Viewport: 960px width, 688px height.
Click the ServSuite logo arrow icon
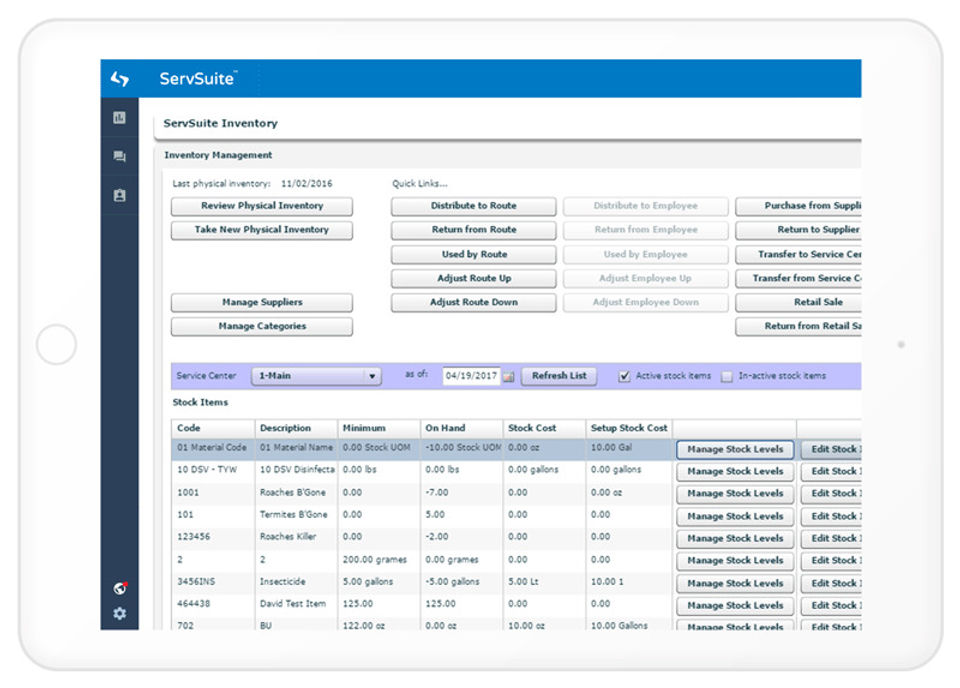(x=120, y=78)
